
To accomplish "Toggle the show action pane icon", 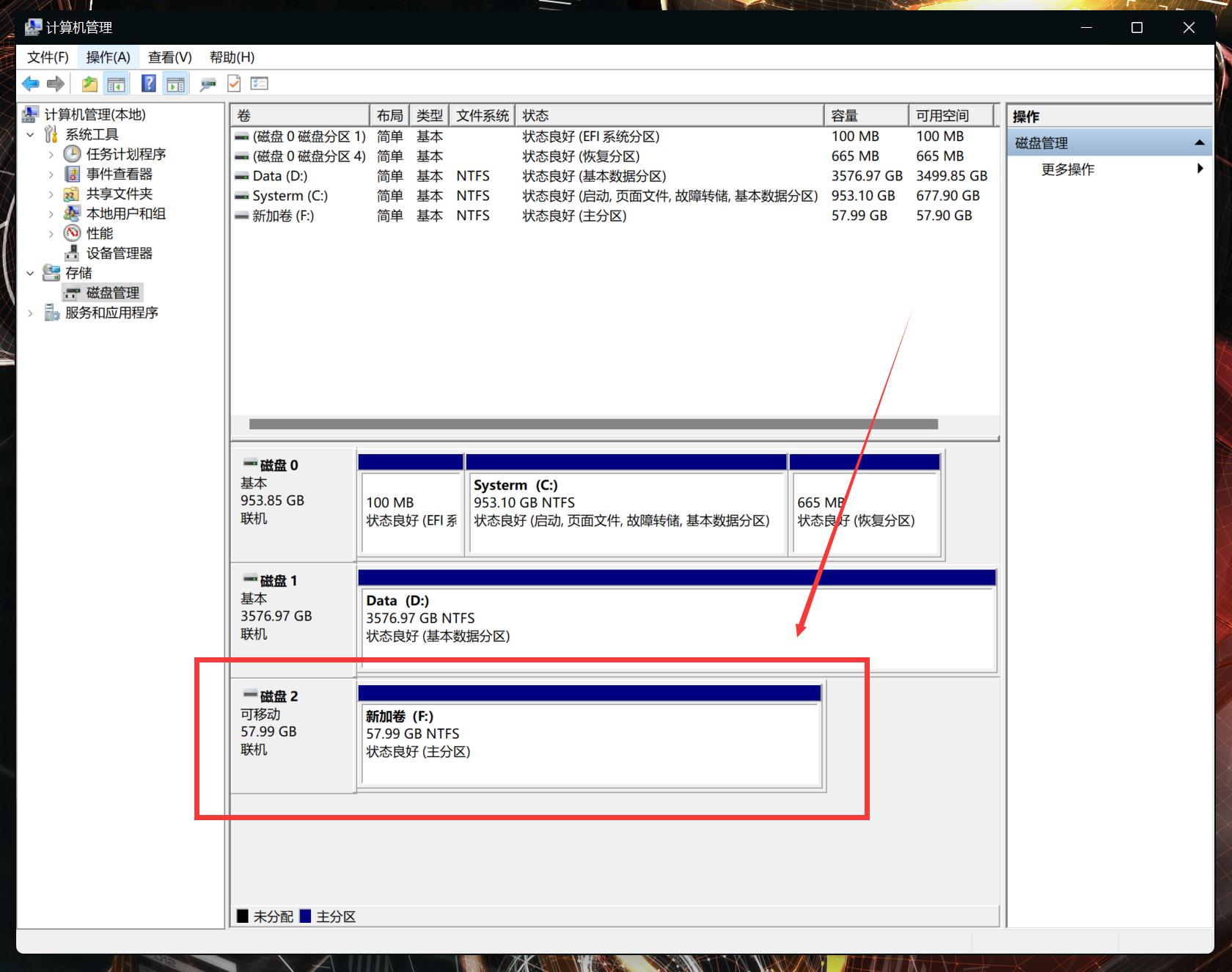I will [175, 83].
